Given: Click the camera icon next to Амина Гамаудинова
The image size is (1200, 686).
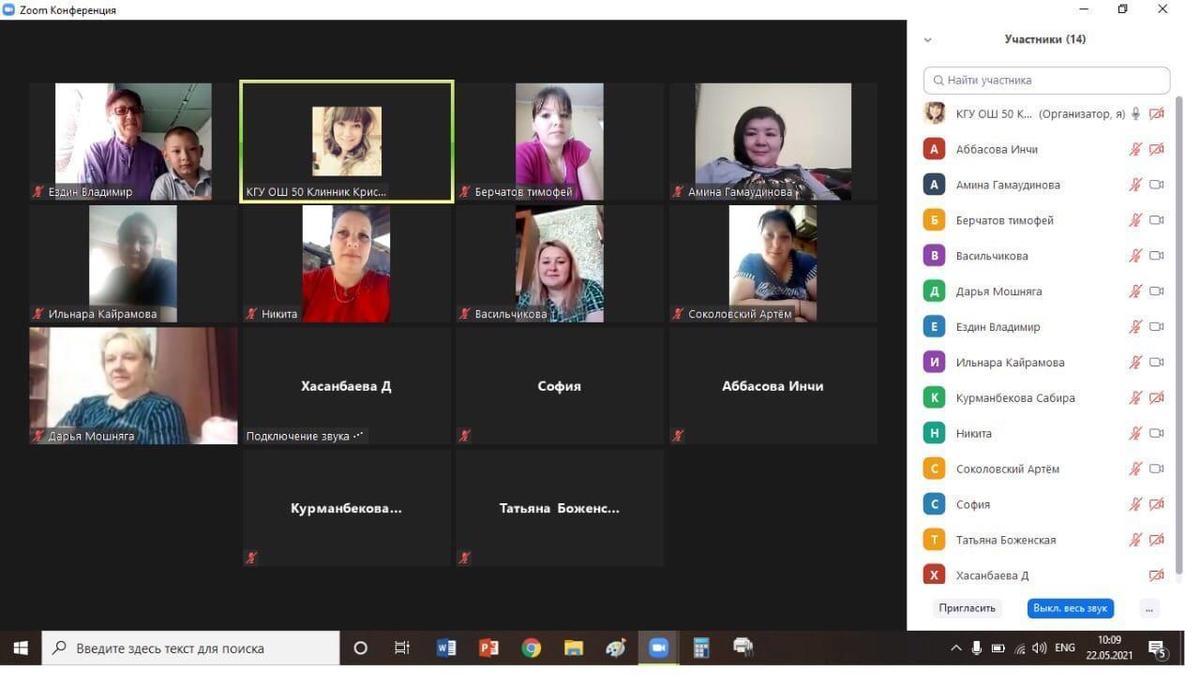Looking at the screenshot, I should (x=1157, y=185).
